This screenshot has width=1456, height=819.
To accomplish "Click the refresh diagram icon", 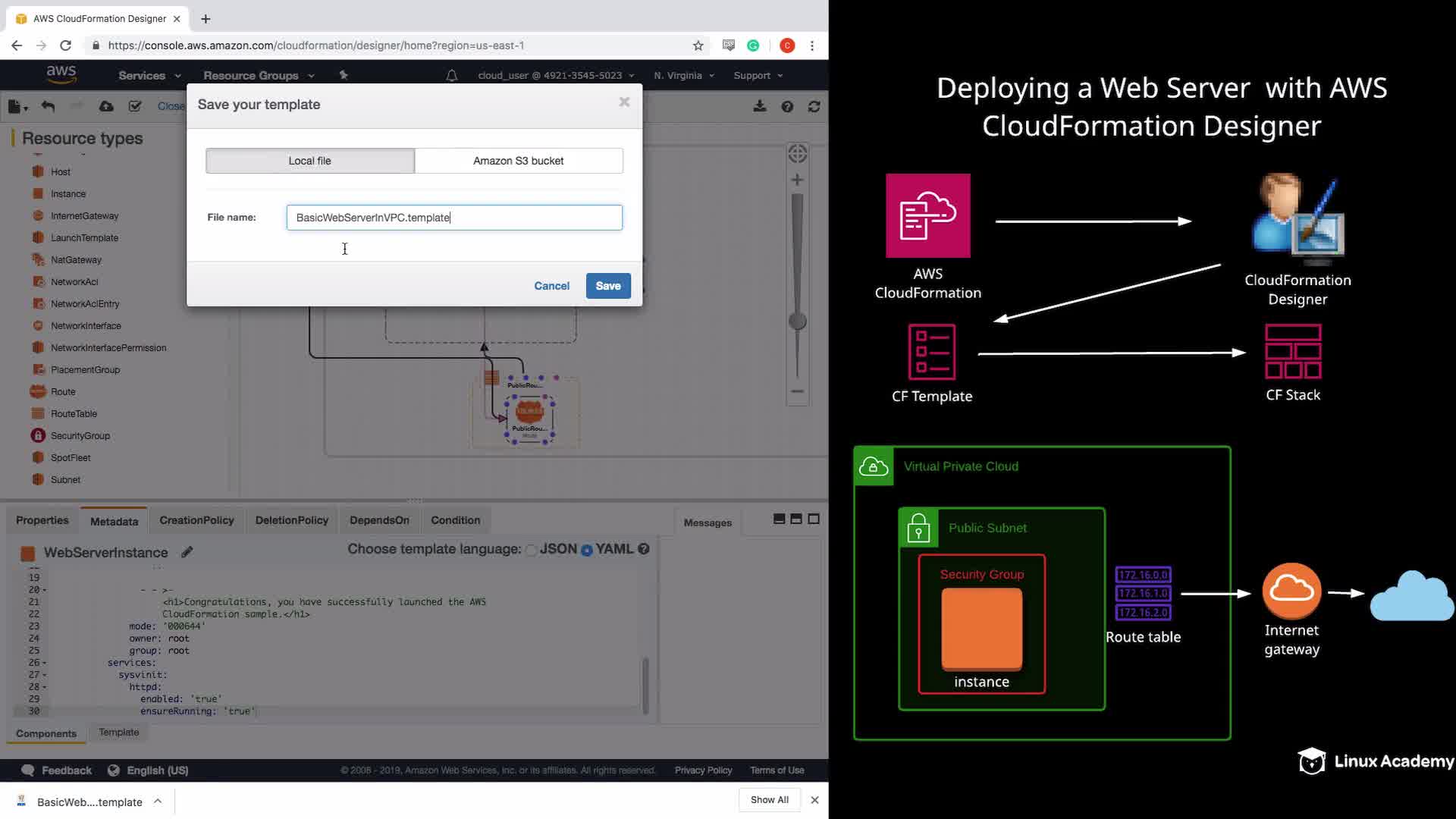I will tap(814, 107).
